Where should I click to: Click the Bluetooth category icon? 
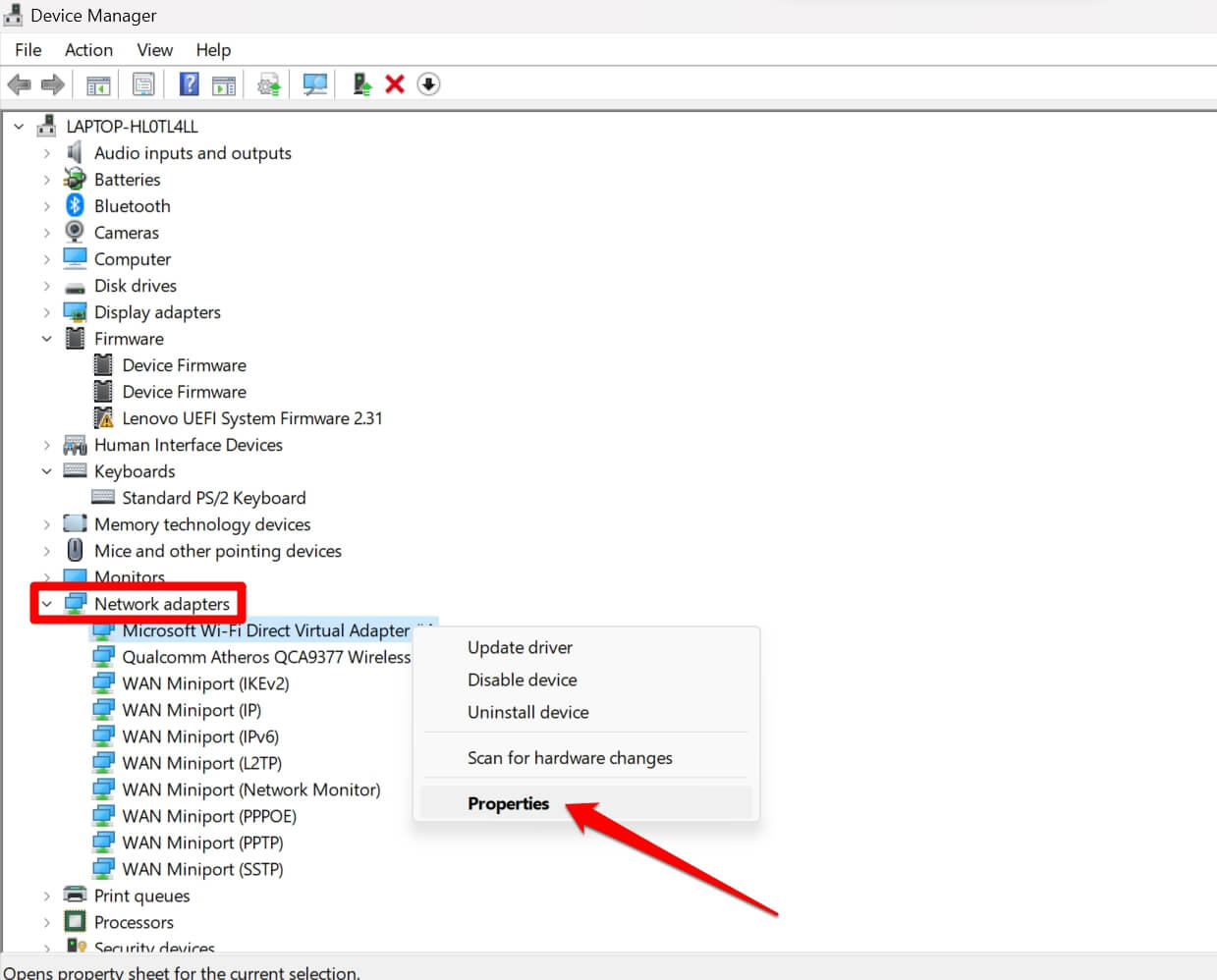click(x=75, y=205)
